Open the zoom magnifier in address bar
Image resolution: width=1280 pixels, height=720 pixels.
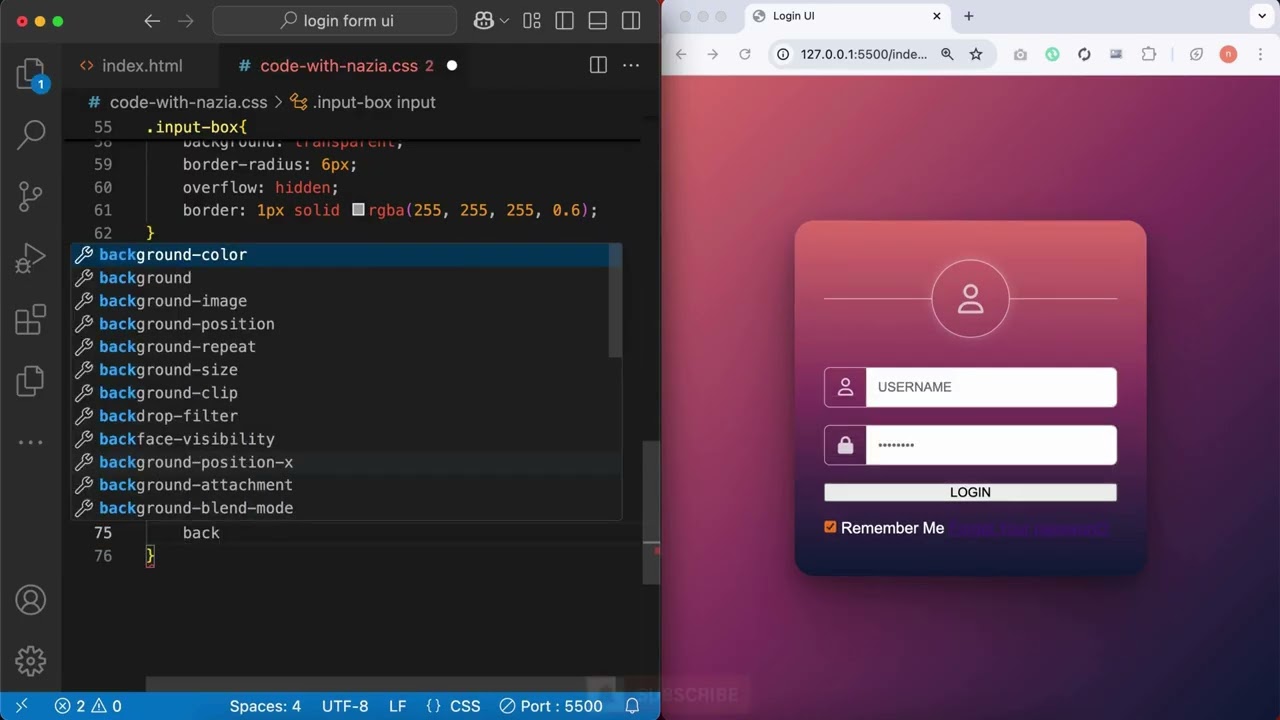(947, 54)
